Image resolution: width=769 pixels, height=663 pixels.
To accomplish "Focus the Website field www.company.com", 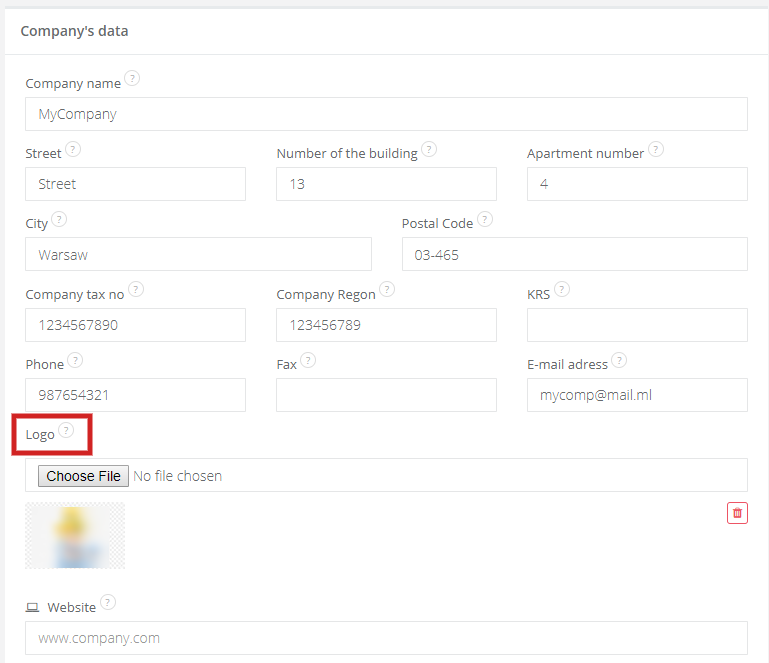I will click(x=386, y=638).
